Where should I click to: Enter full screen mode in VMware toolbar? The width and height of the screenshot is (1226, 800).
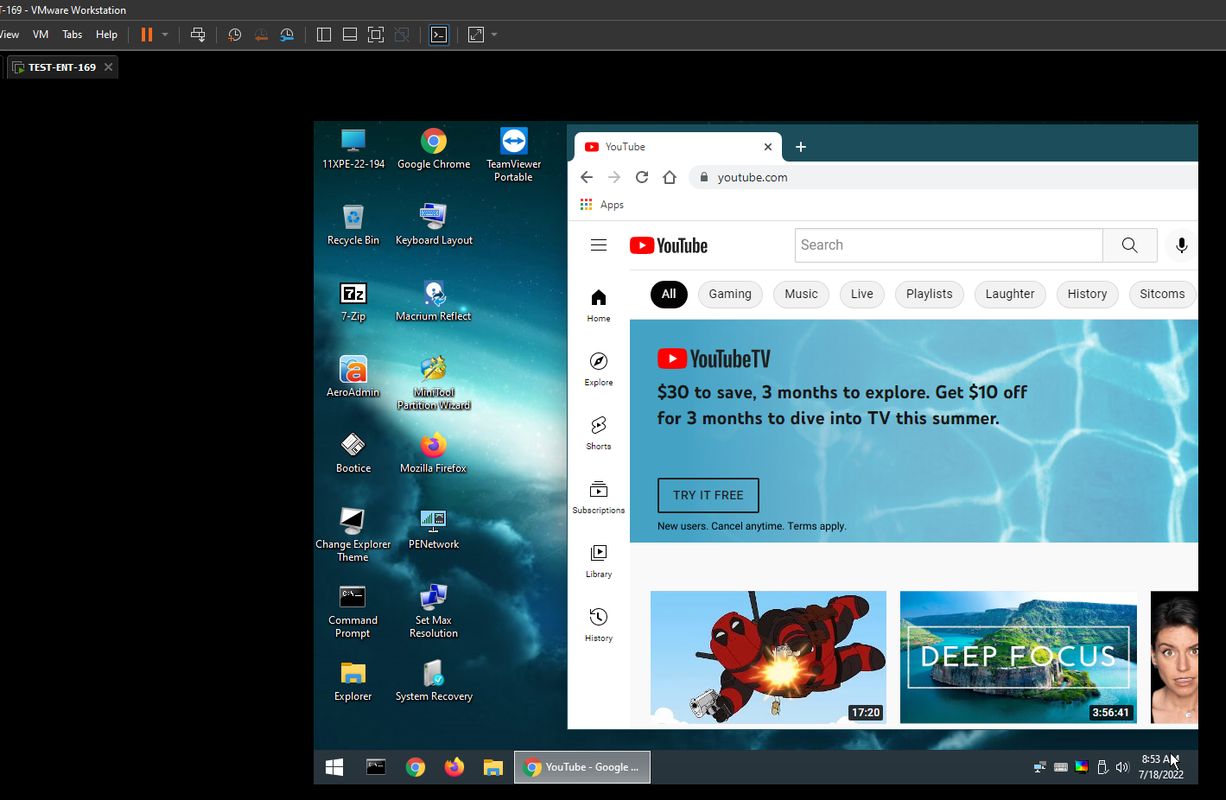376,34
